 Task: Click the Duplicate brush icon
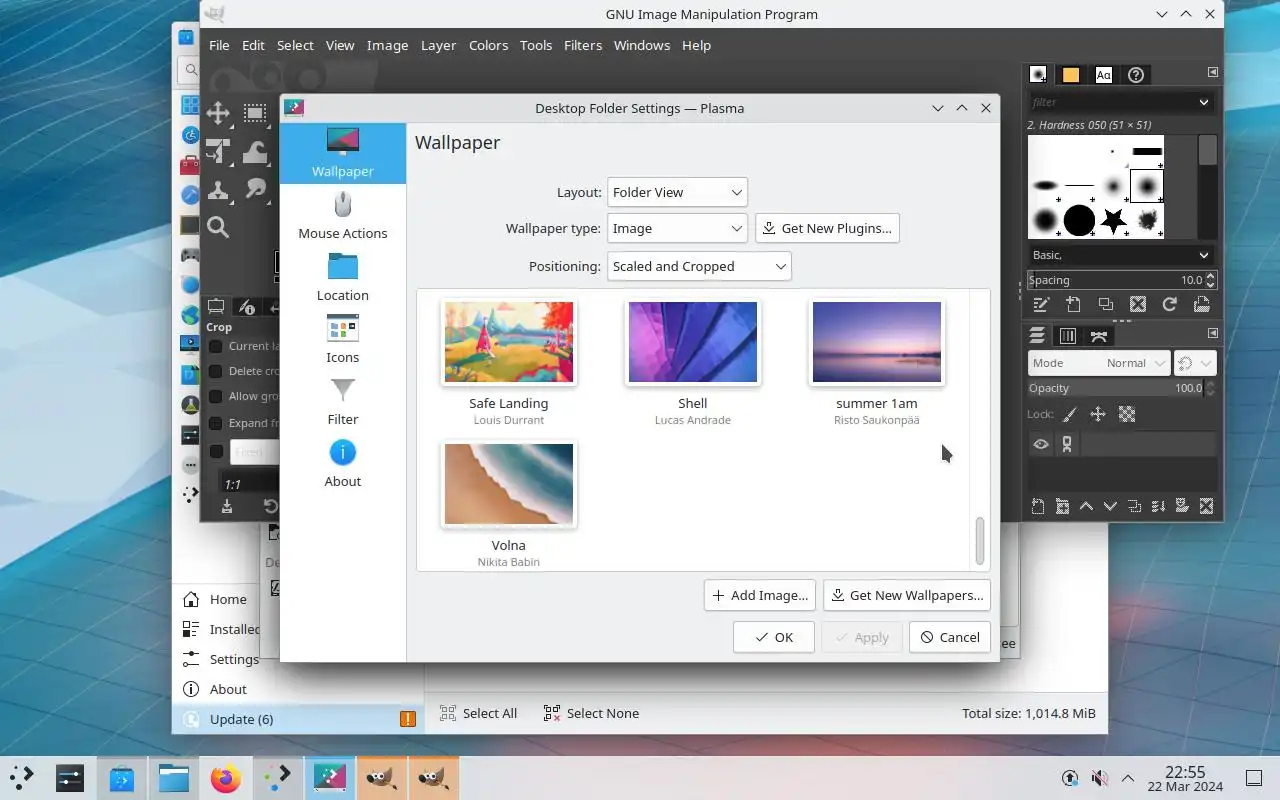[1105, 304]
